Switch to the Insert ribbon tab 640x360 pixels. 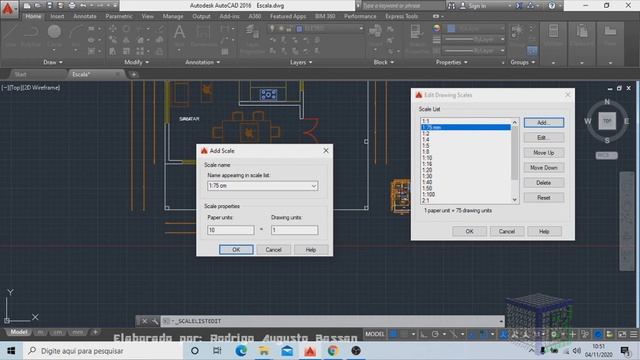57,16
